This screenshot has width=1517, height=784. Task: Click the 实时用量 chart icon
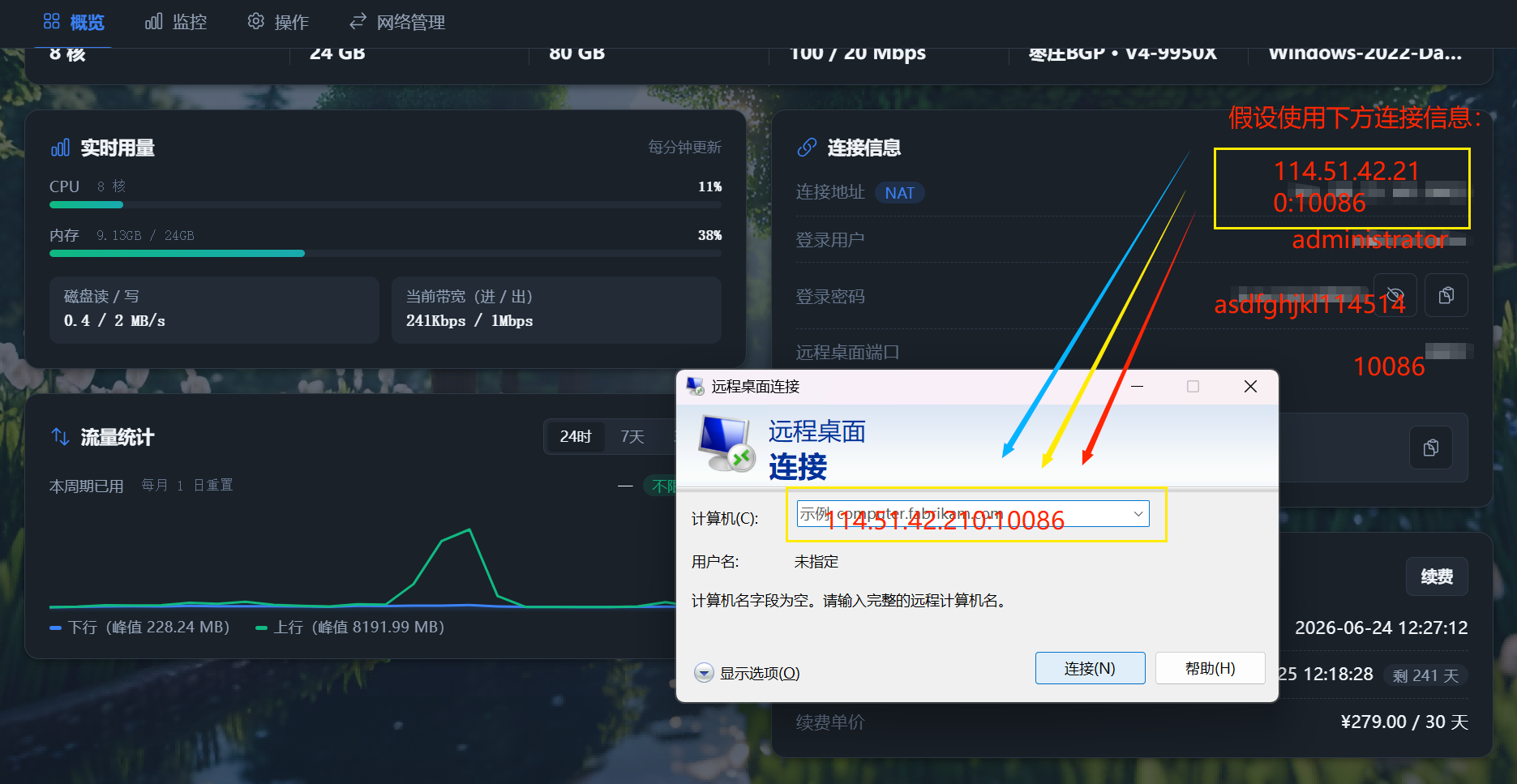(60, 148)
